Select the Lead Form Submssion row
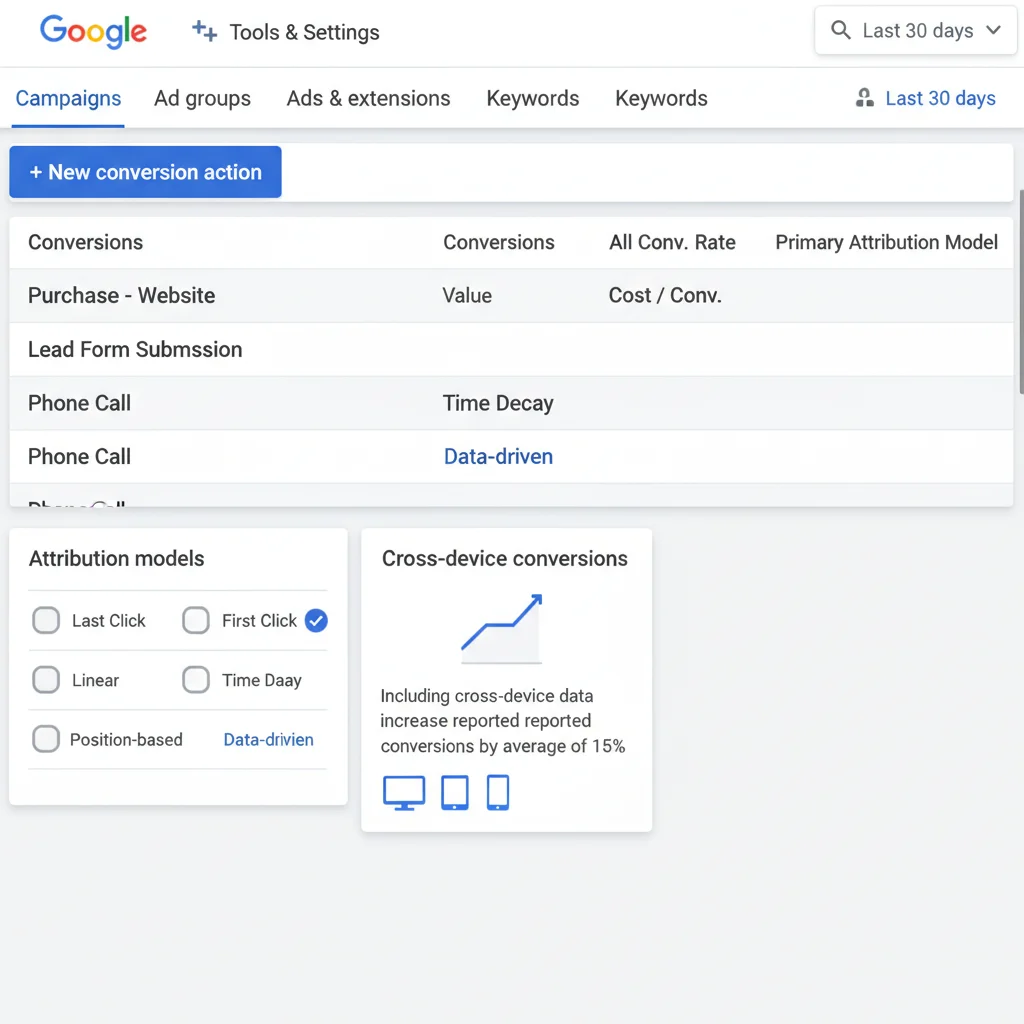Viewport: 1024px width, 1024px height. coord(511,349)
